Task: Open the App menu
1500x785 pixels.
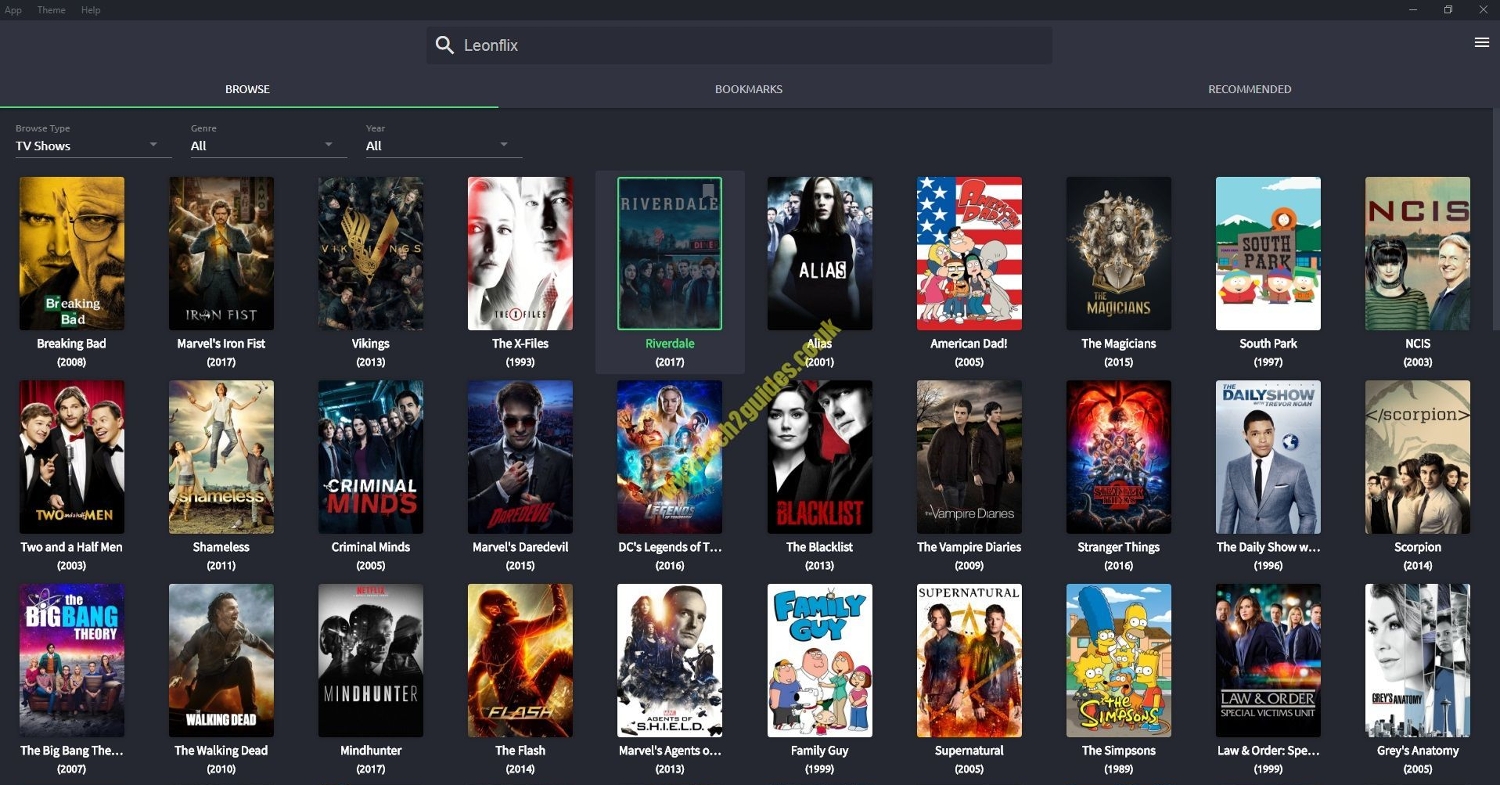Action: click(13, 10)
